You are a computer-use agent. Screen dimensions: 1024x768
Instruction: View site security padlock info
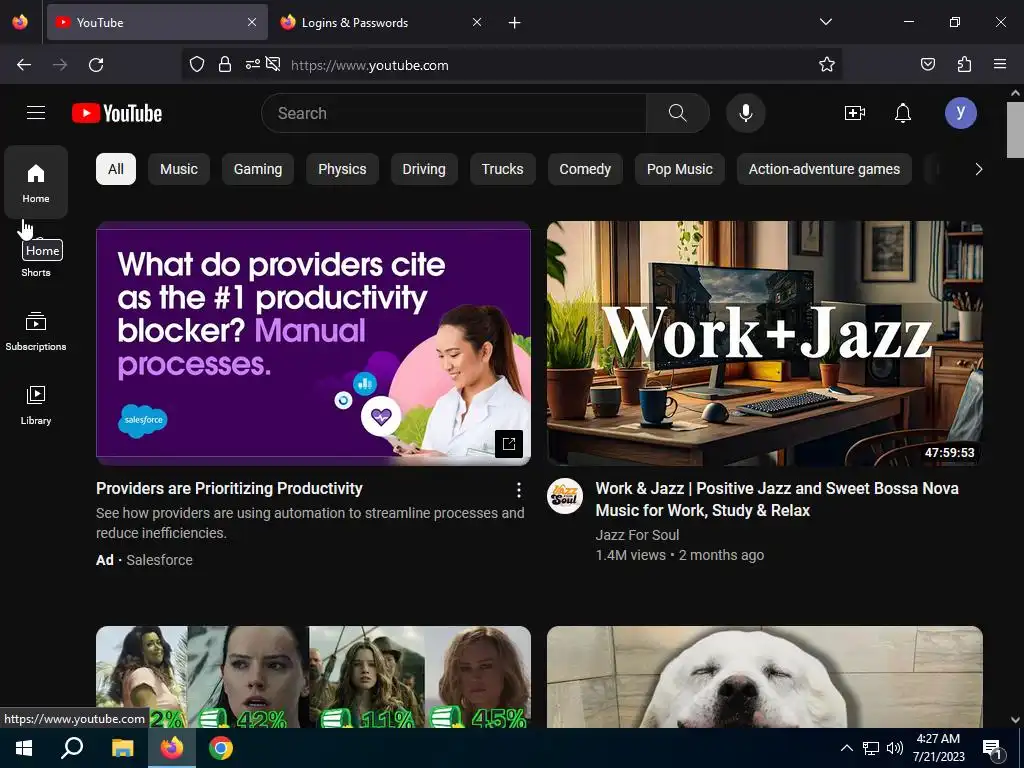(x=225, y=64)
